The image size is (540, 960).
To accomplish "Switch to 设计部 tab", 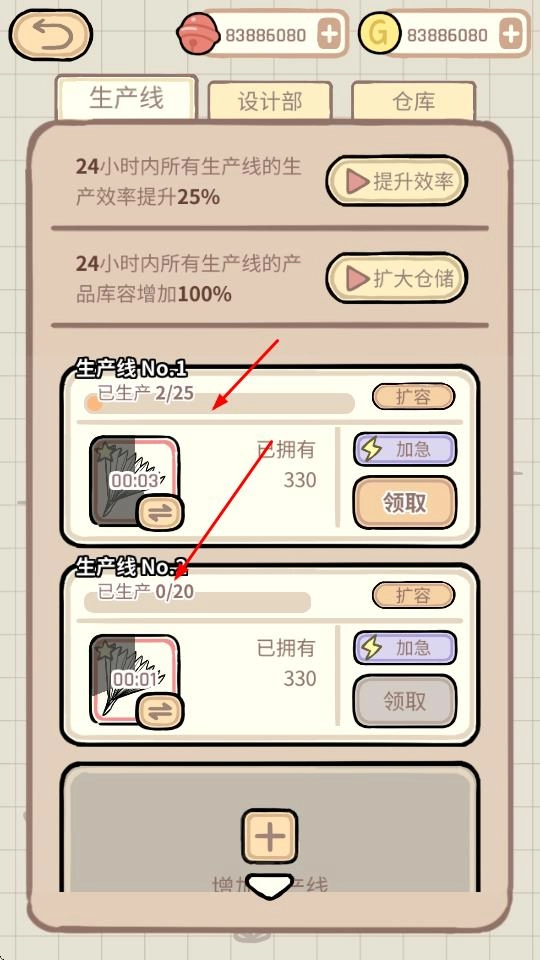I will click(x=270, y=100).
